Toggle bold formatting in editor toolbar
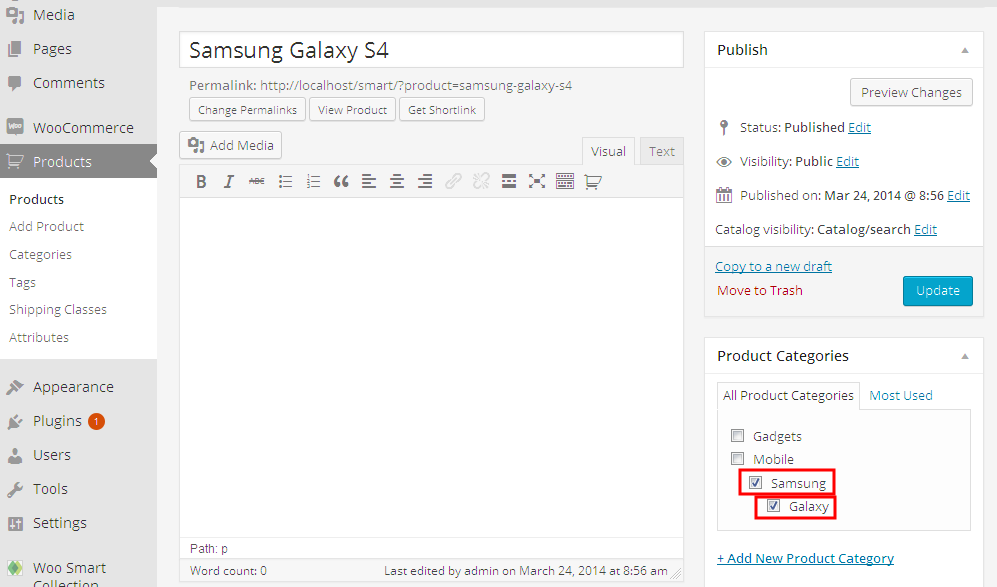 point(201,182)
